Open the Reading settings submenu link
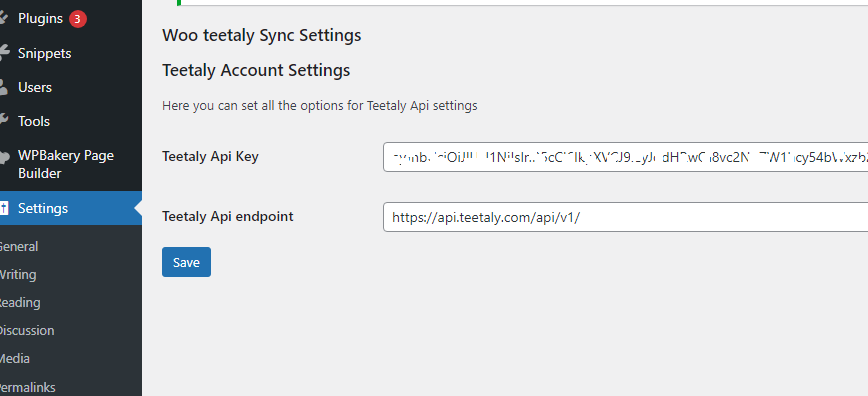This screenshot has height=396, width=868. tap(19, 303)
